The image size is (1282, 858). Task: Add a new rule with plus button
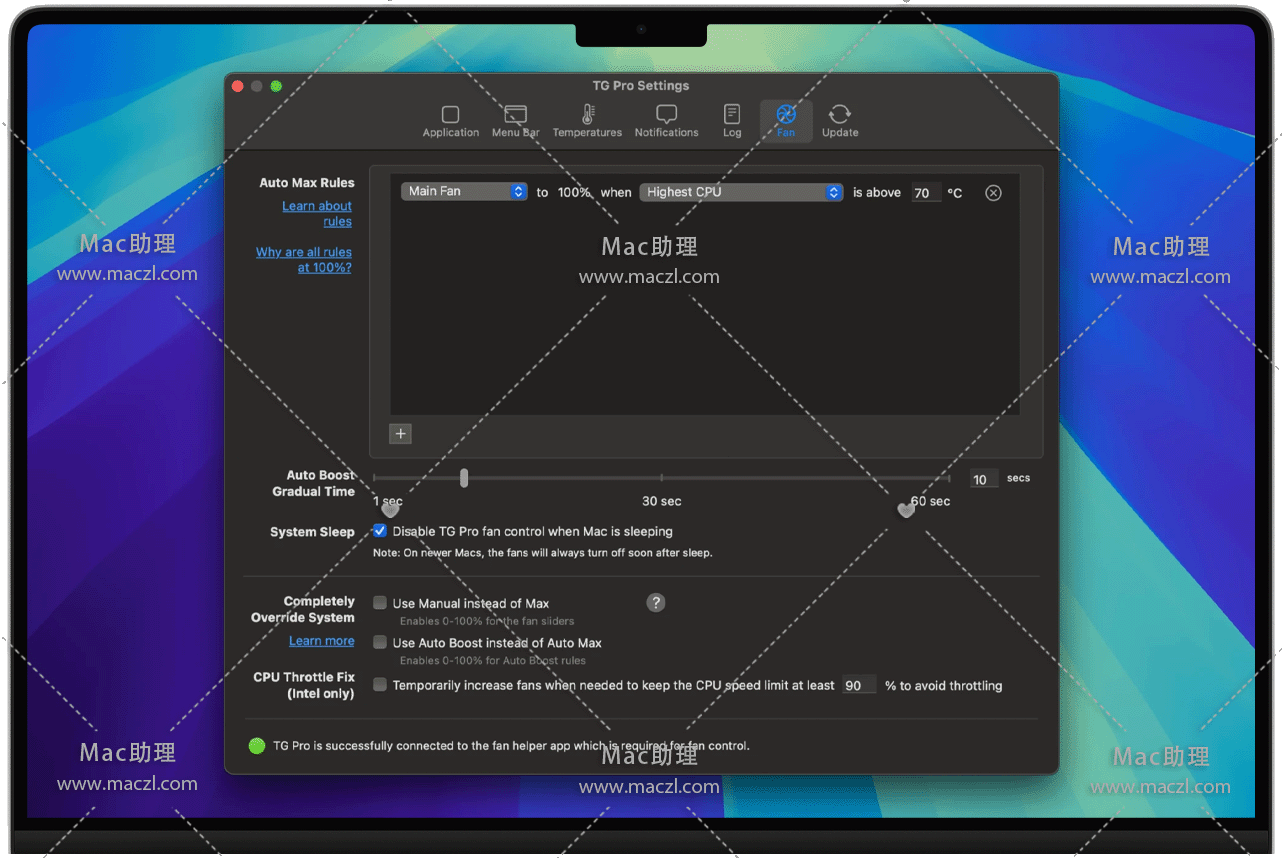click(x=401, y=433)
